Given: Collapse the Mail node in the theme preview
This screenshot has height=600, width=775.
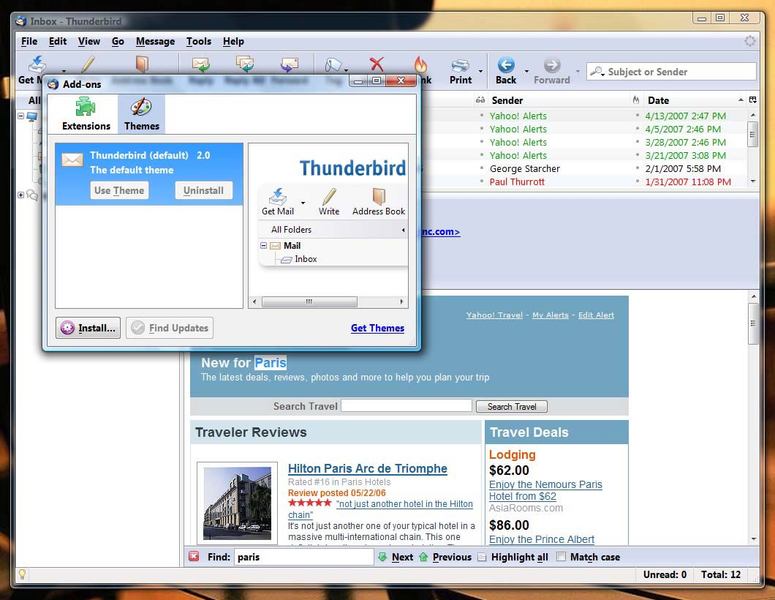Looking at the screenshot, I should 263,246.
